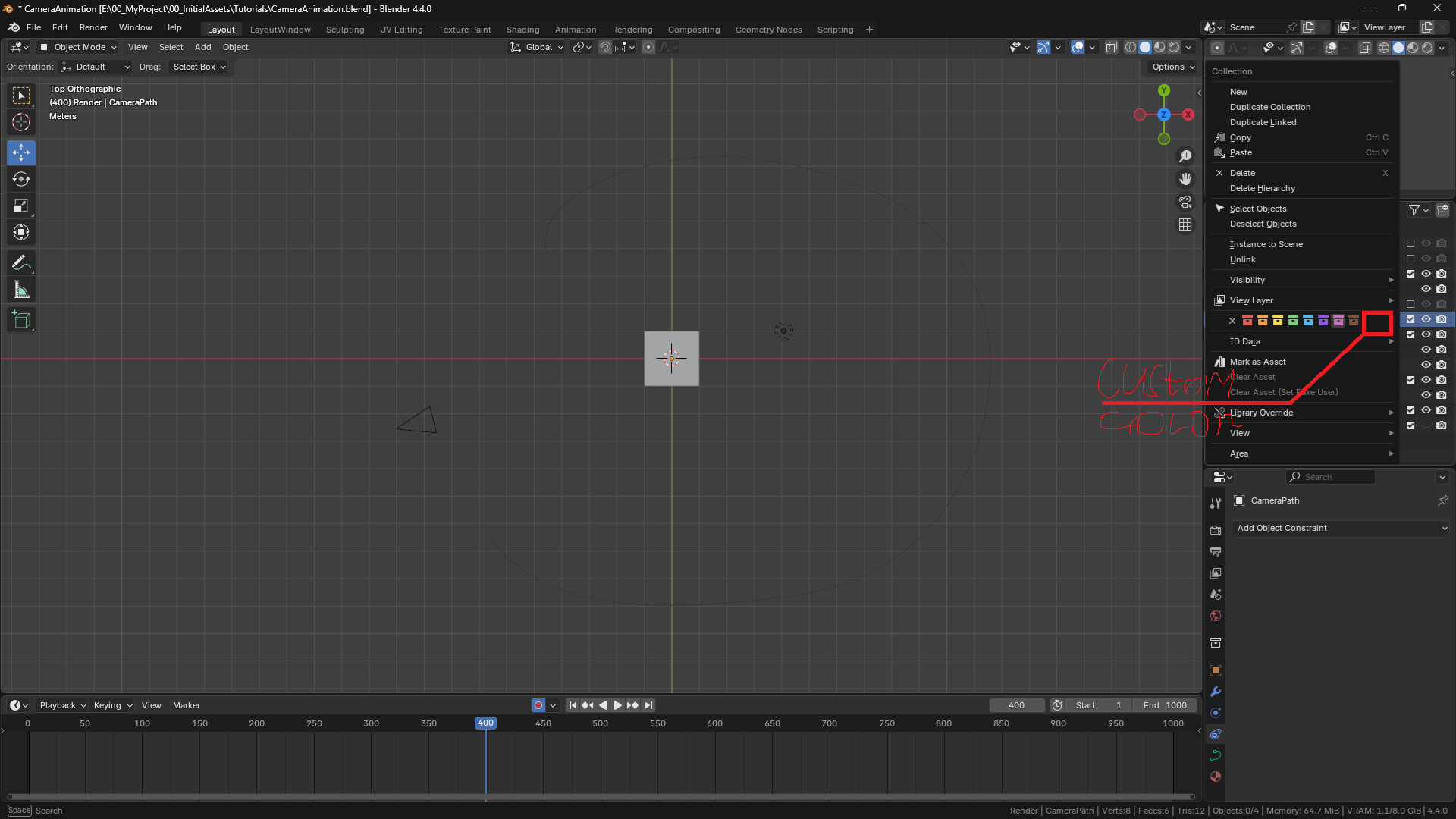Expand the Select Box drag dropdown

(199, 67)
